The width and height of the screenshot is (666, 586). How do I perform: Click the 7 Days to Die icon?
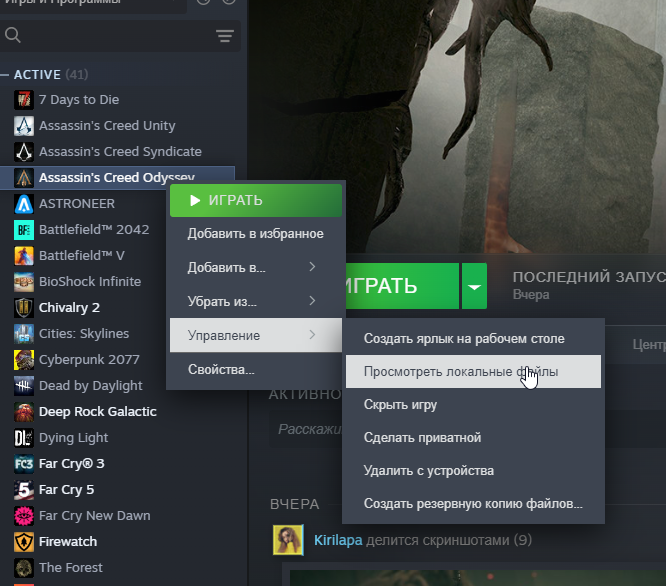(x=24, y=100)
